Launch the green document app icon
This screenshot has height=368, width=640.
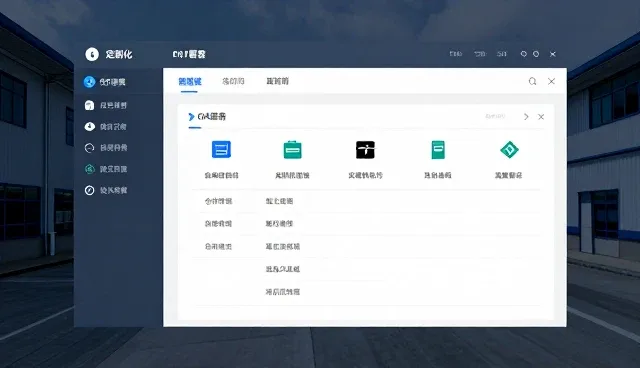438,150
